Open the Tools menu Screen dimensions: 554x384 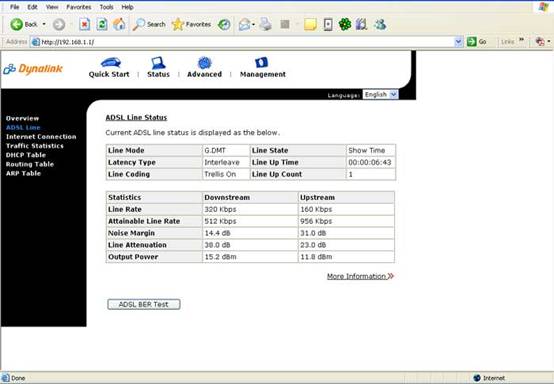tap(106, 7)
